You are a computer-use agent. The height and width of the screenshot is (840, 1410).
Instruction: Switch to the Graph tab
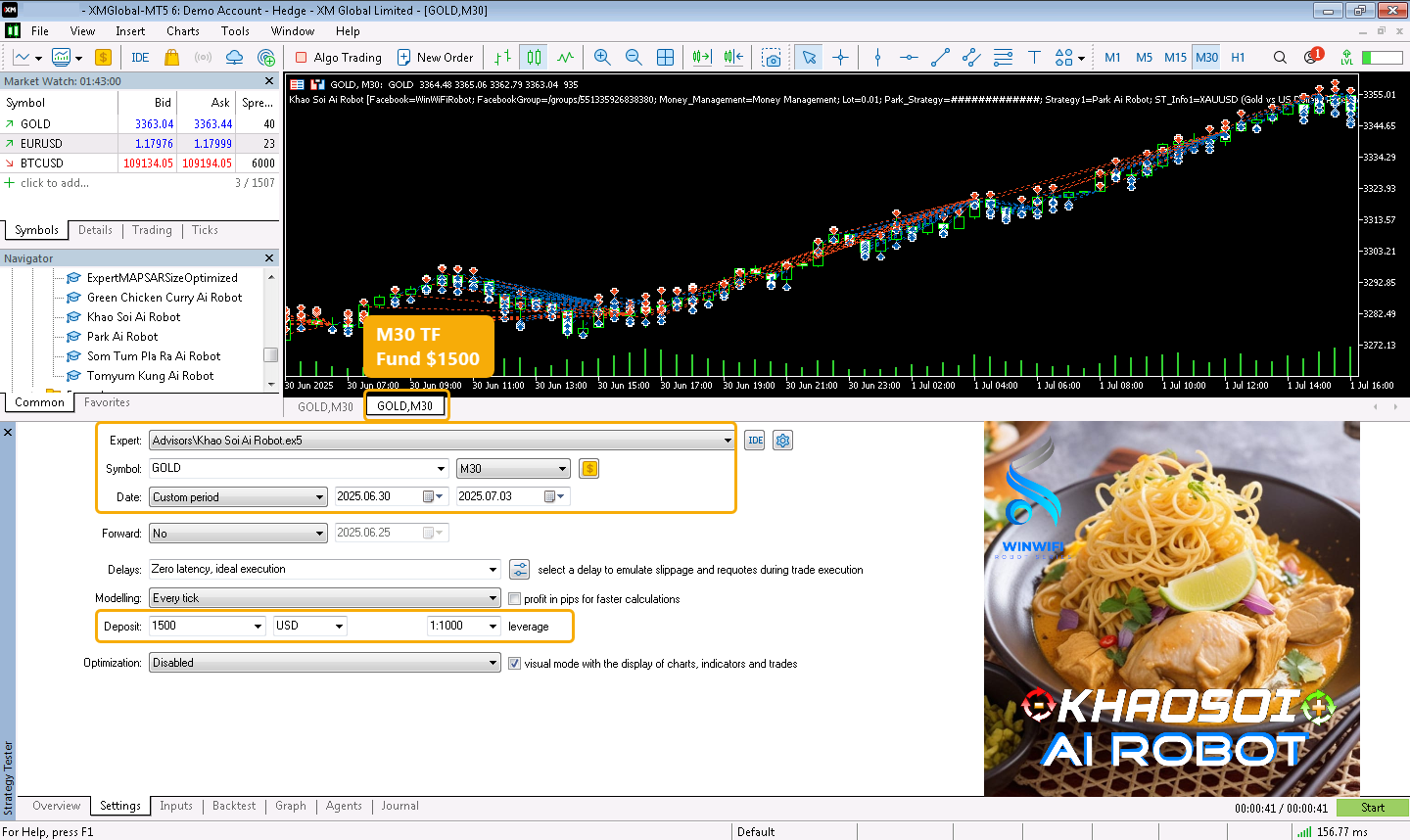pos(291,806)
